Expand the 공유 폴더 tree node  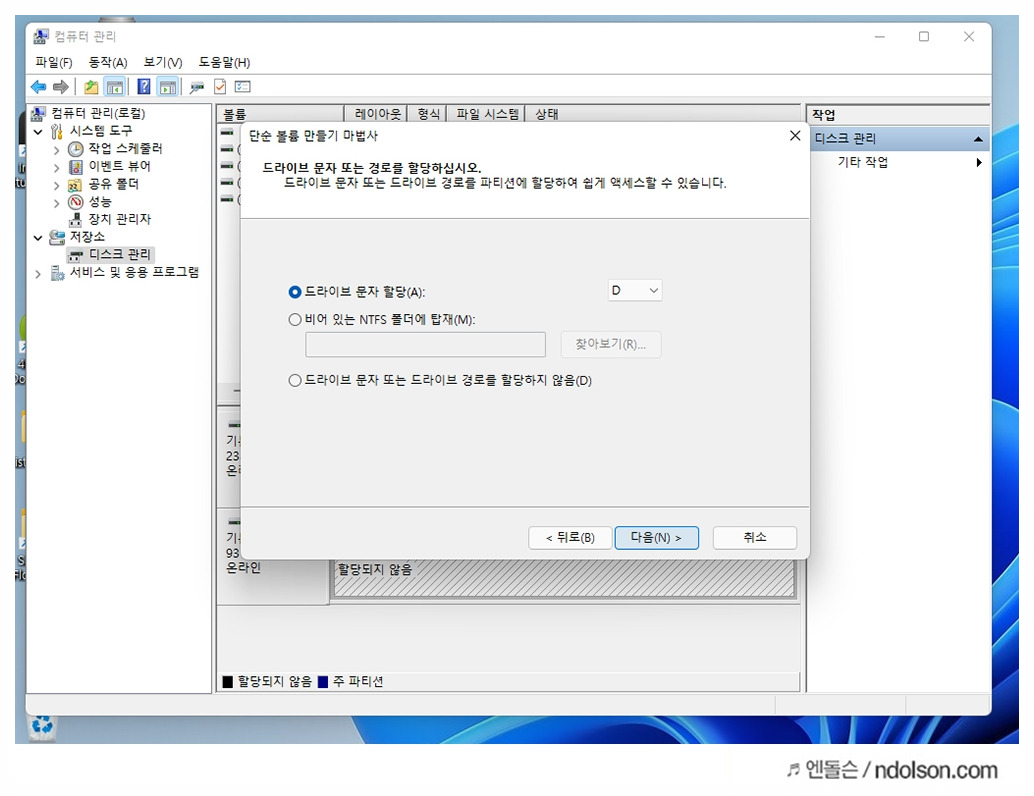tap(57, 185)
